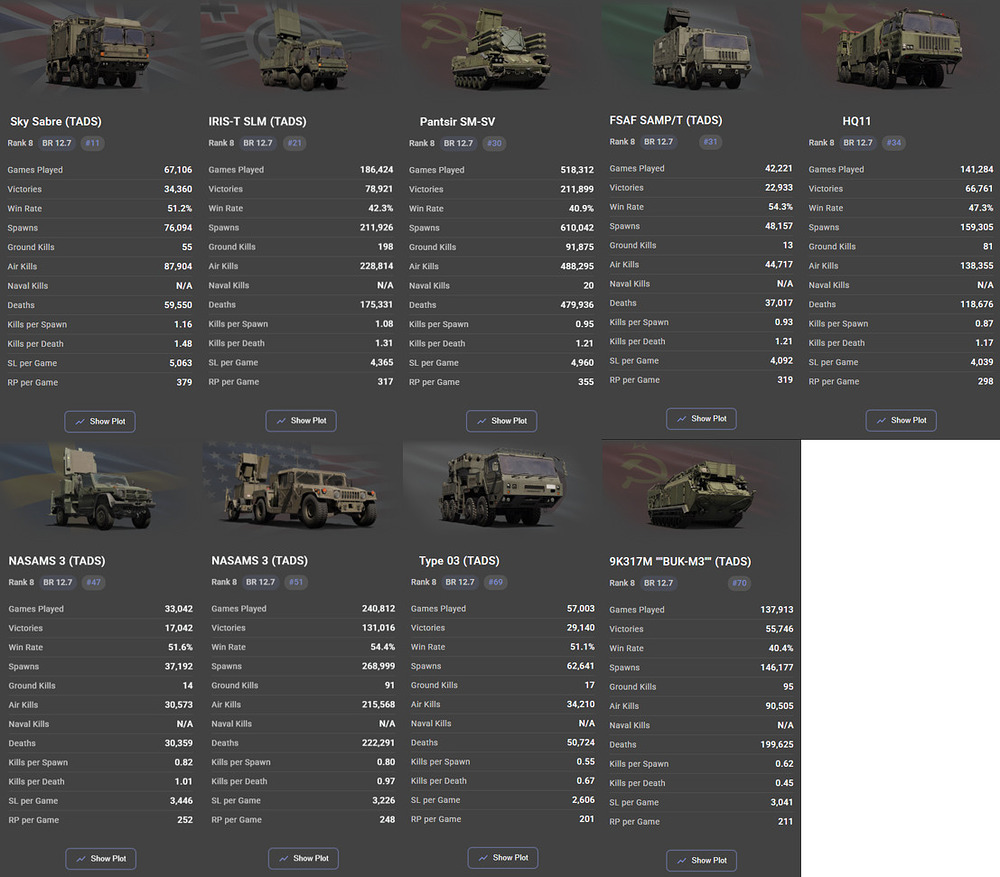Click the #21 ranking badge on IRIS-T SLM
Screen dimensions: 1000x877
pos(294,143)
